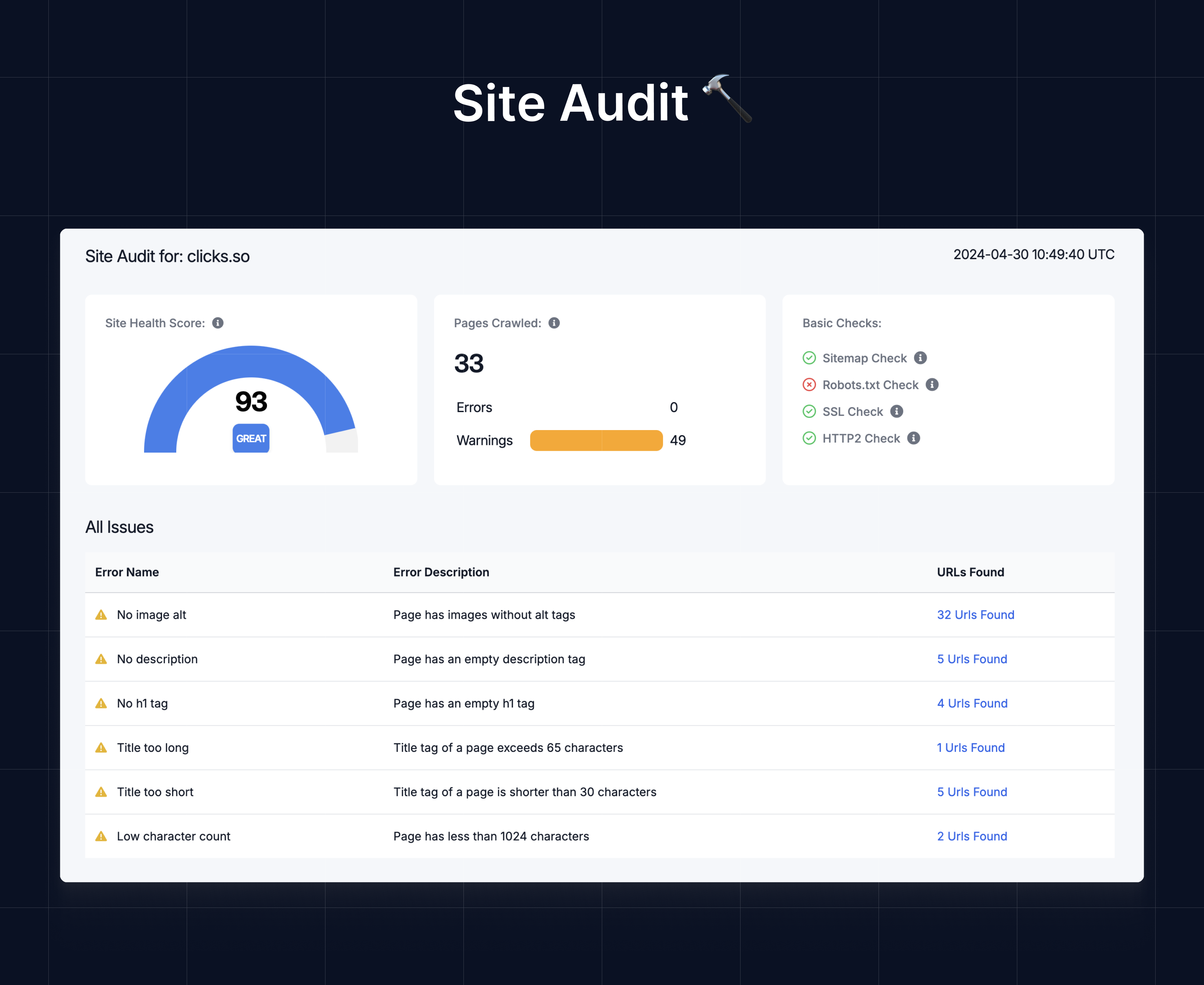Click the 'No h1 tag' error name
This screenshot has width=1204, height=985.
coord(142,703)
